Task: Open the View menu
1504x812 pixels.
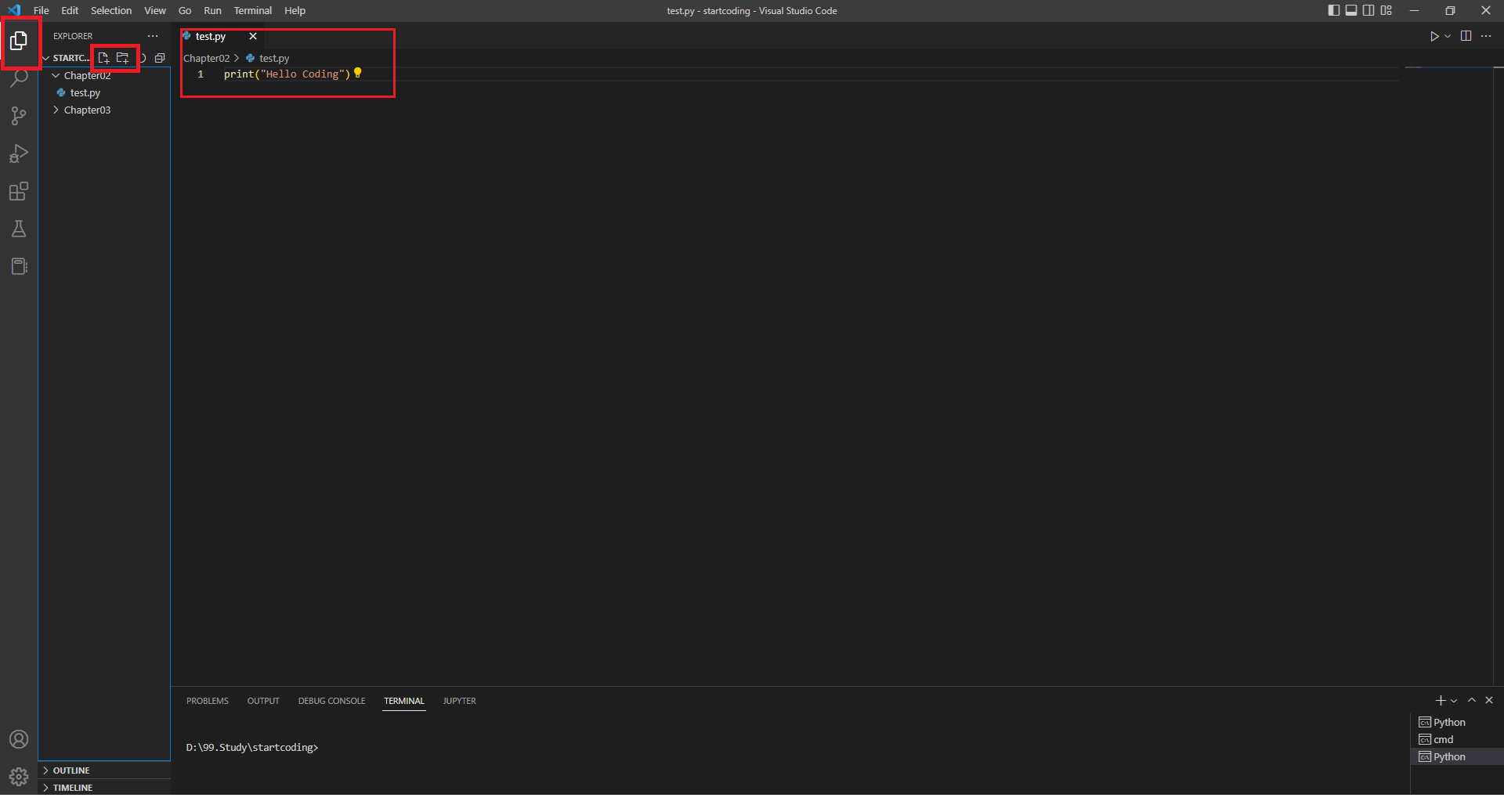Action: click(x=155, y=10)
